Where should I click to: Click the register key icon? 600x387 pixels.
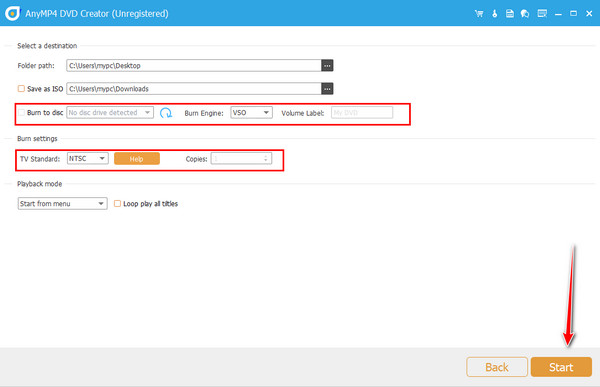coord(494,14)
